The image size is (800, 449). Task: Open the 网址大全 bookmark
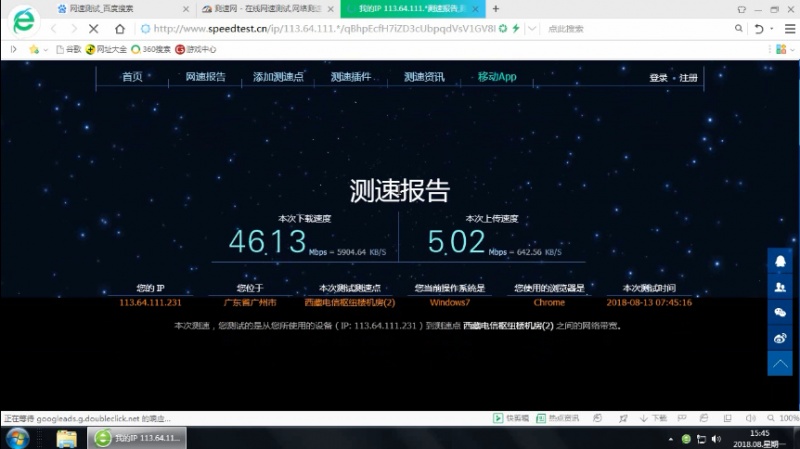[x=106, y=49]
